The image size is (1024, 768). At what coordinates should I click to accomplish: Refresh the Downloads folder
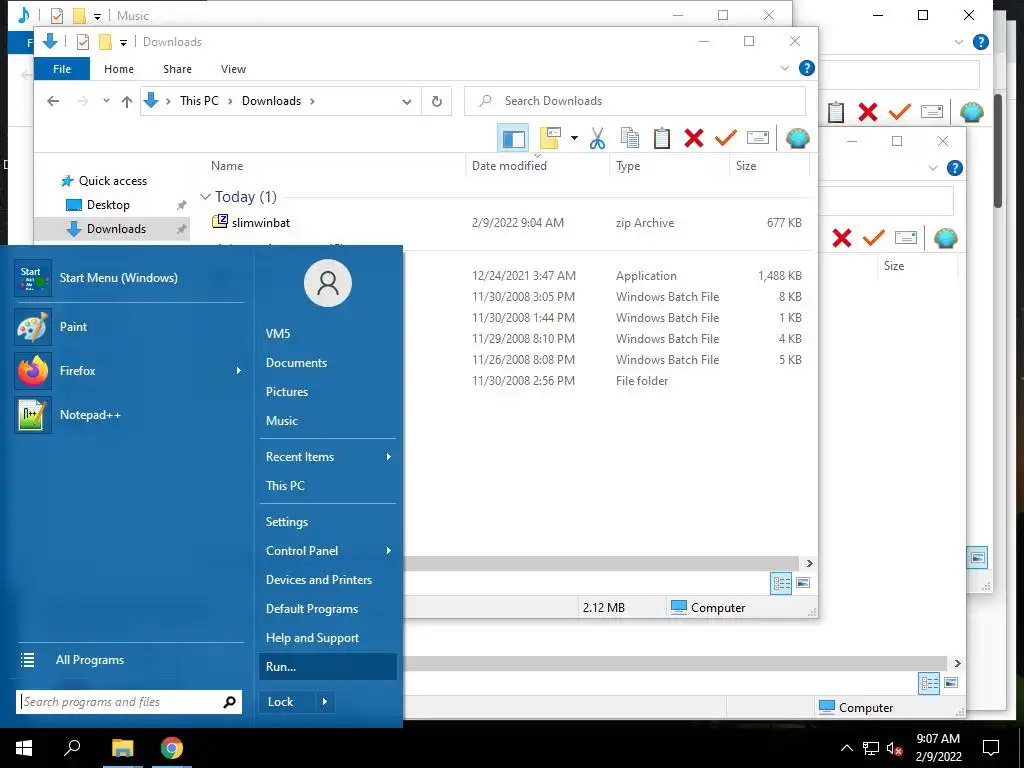pyautogui.click(x=437, y=101)
